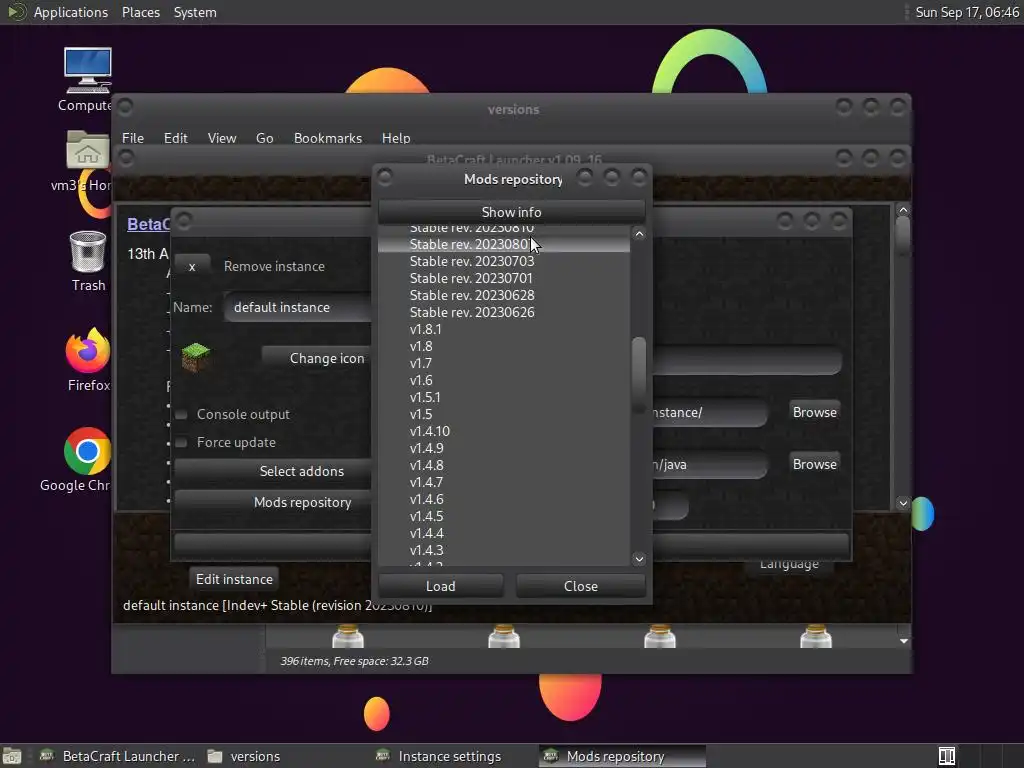Select v1.8.1 in the mods list

click(x=504, y=329)
